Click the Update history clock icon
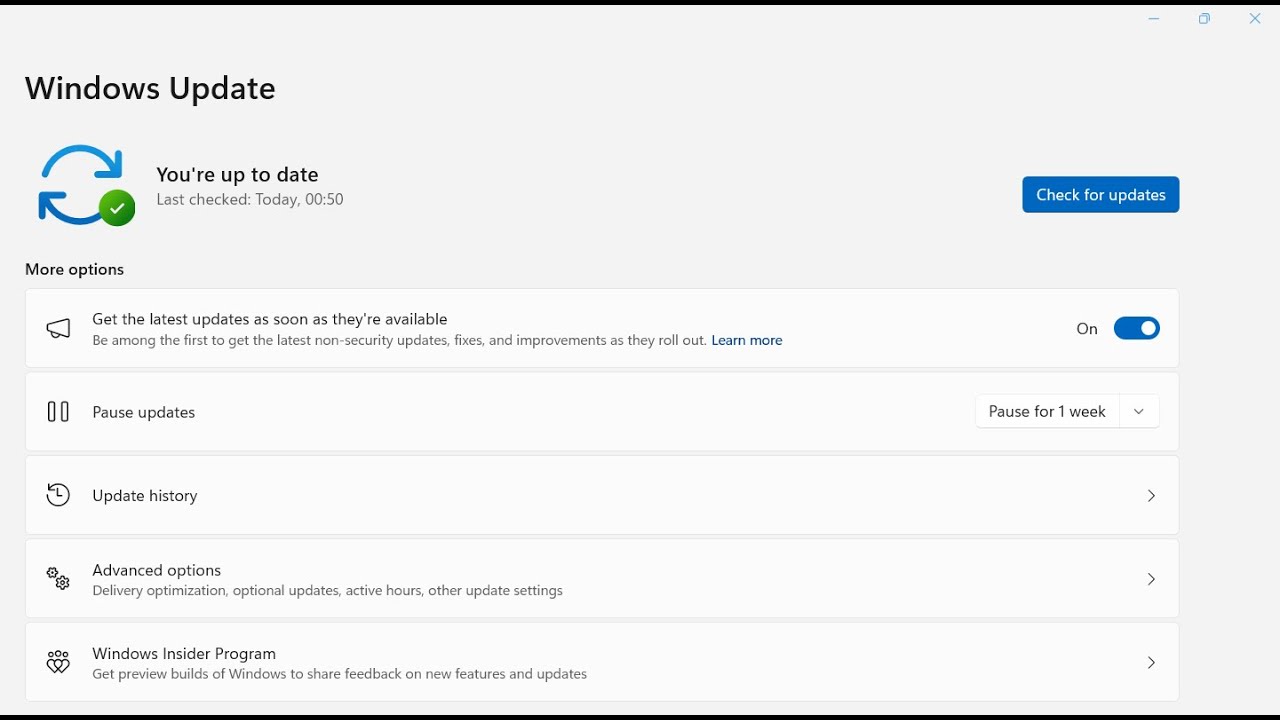Viewport: 1280px width, 720px height. [x=58, y=495]
